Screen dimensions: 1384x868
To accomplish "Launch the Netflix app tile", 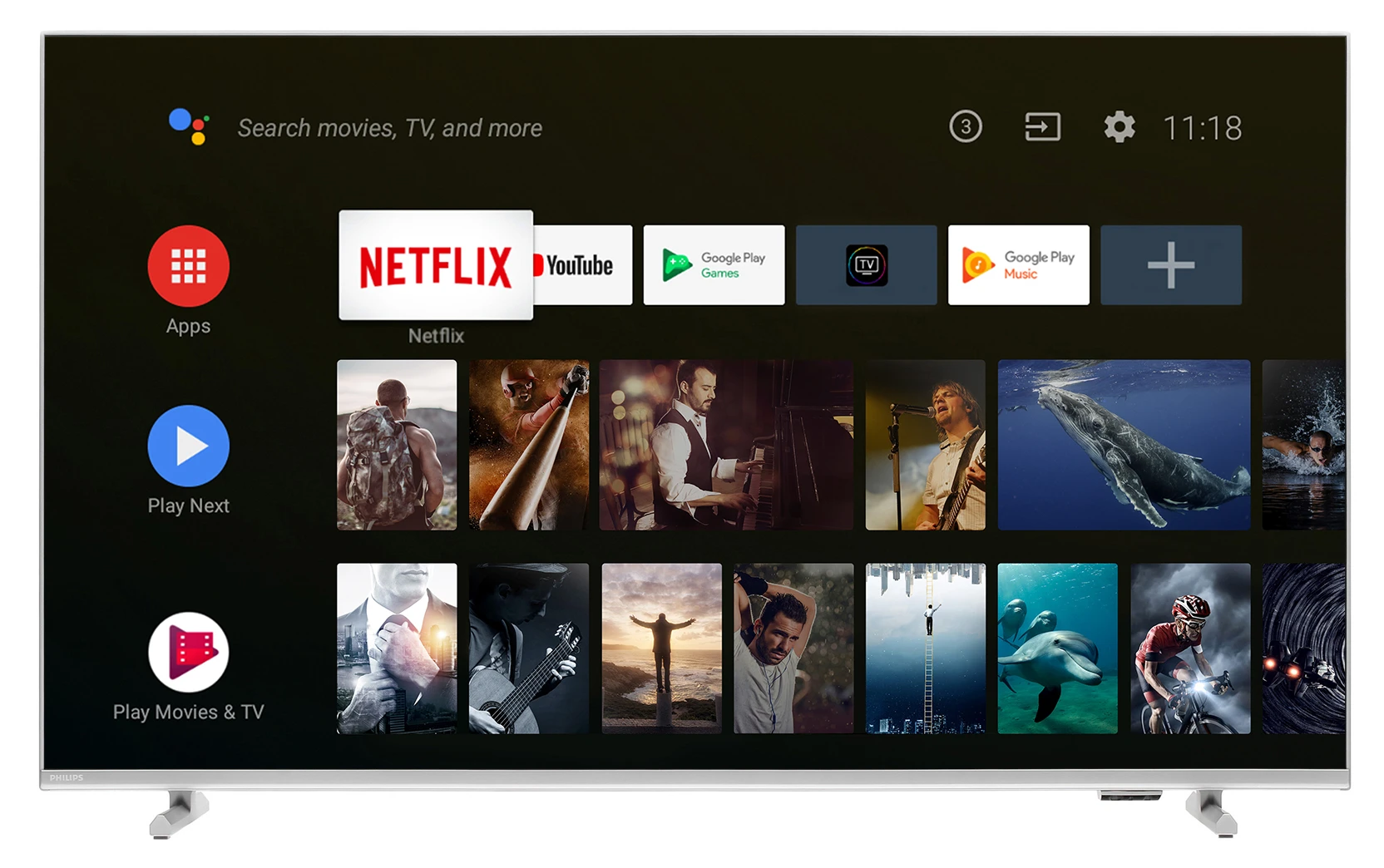I will [x=436, y=265].
